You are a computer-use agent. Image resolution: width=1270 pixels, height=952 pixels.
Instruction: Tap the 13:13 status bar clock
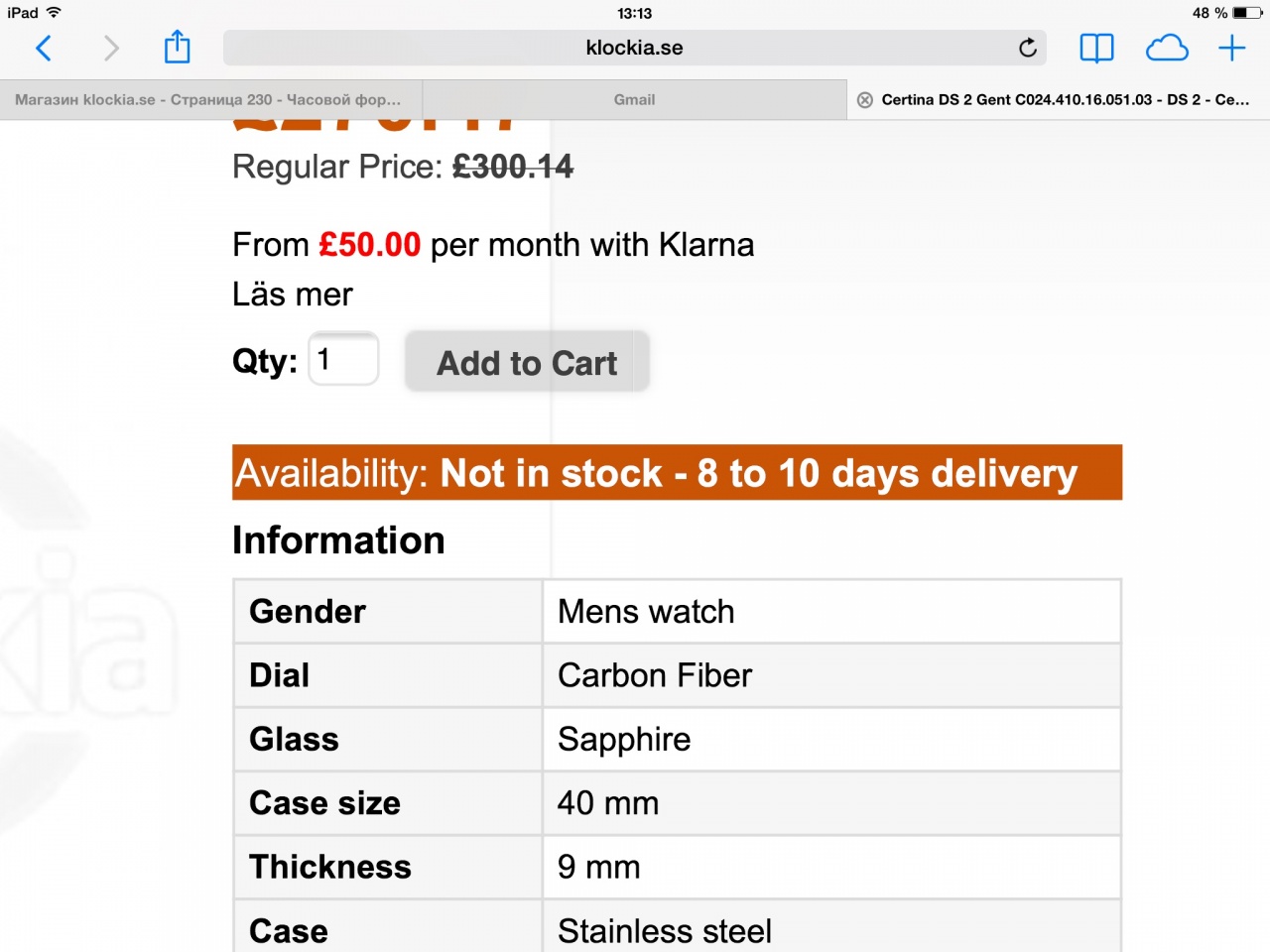[634, 13]
